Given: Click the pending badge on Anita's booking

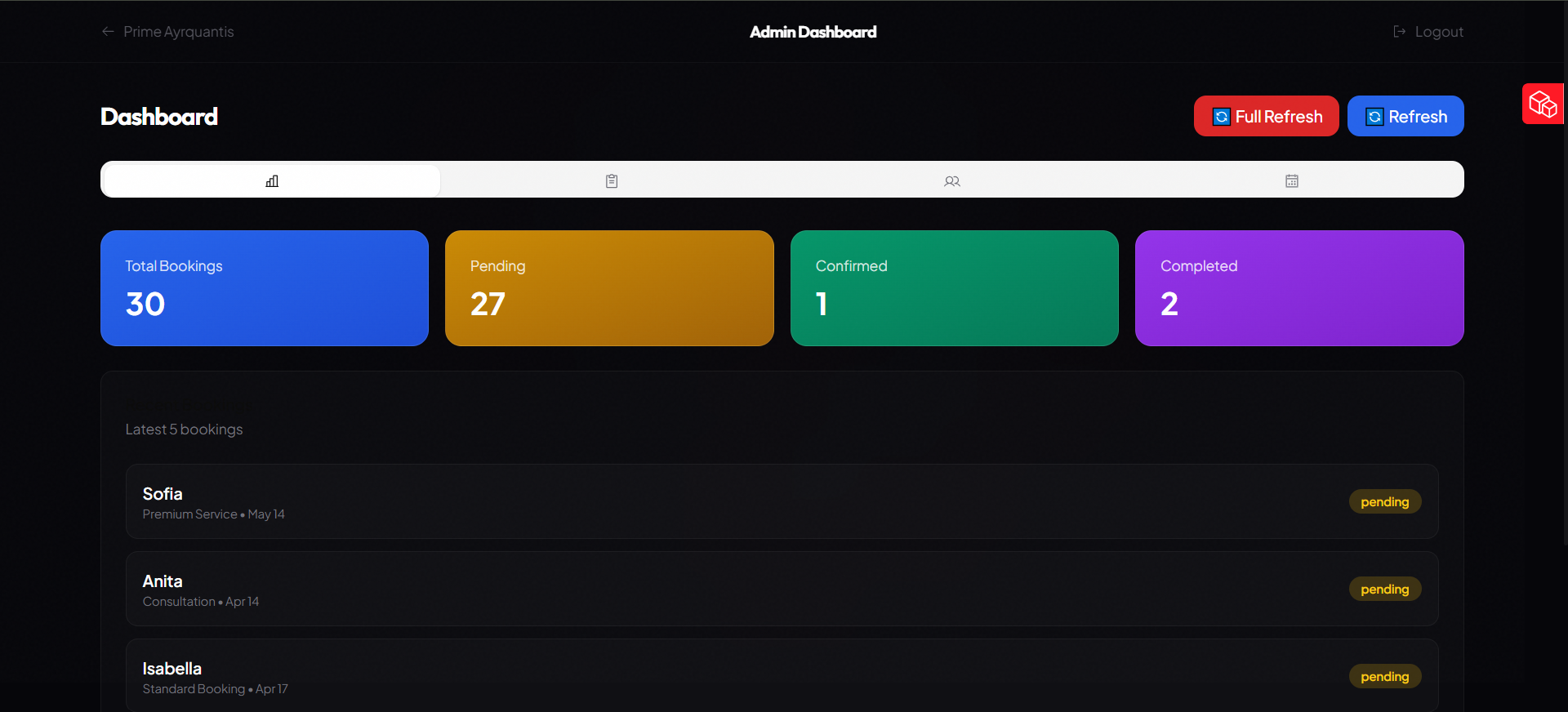Looking at the screenshot, I should pyautogui.click(x=1384, y=589).
